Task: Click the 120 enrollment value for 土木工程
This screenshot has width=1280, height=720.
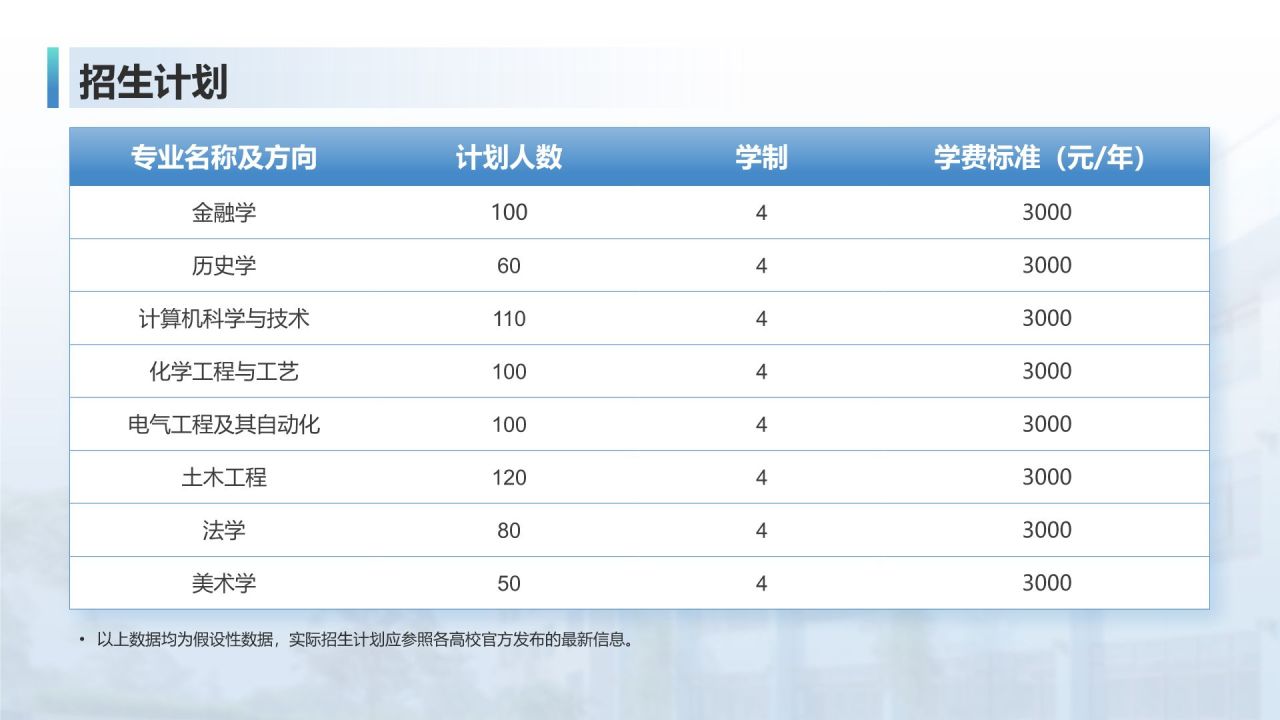Action: [509, 478]
